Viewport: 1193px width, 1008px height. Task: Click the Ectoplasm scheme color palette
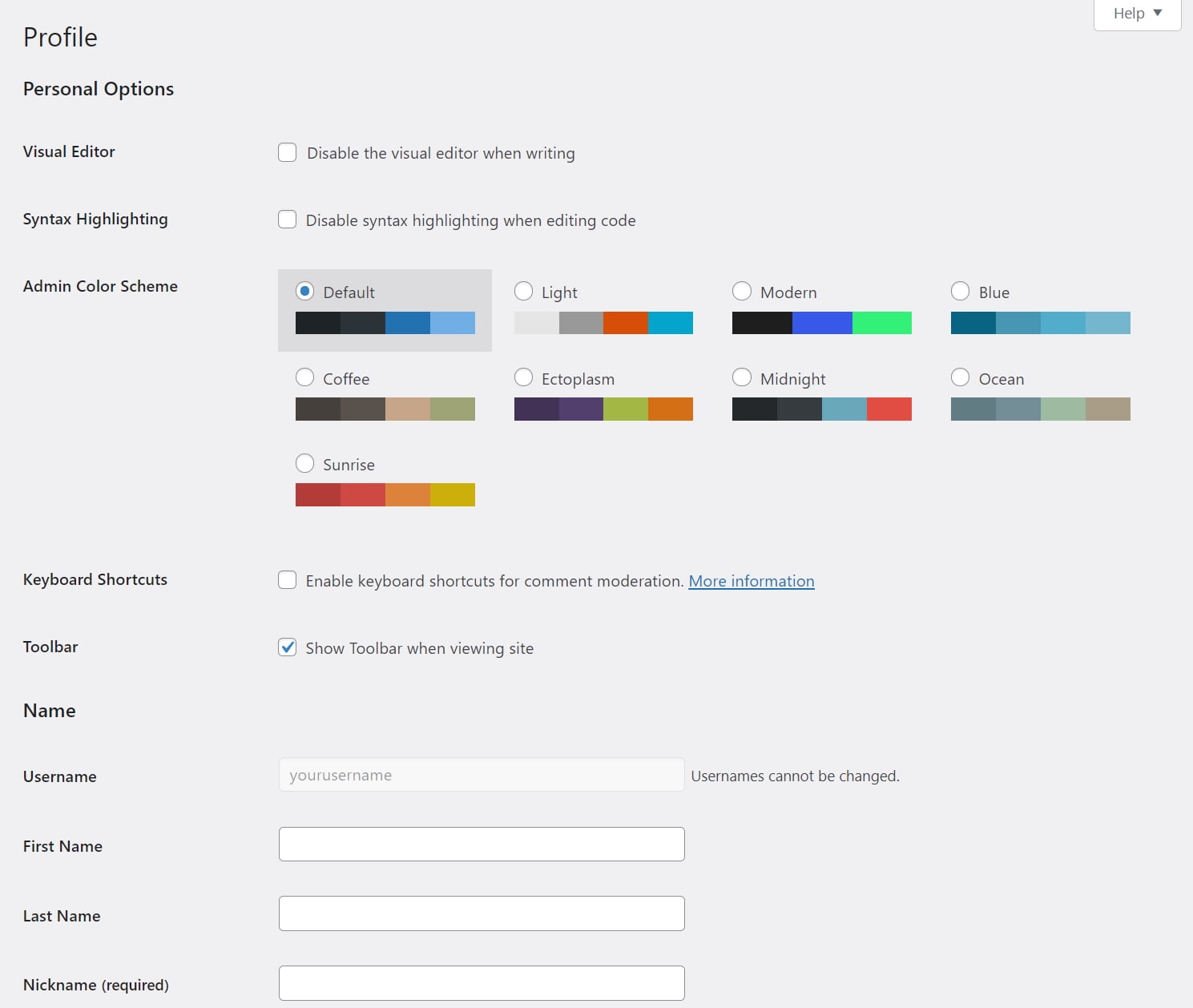(603, 409)
